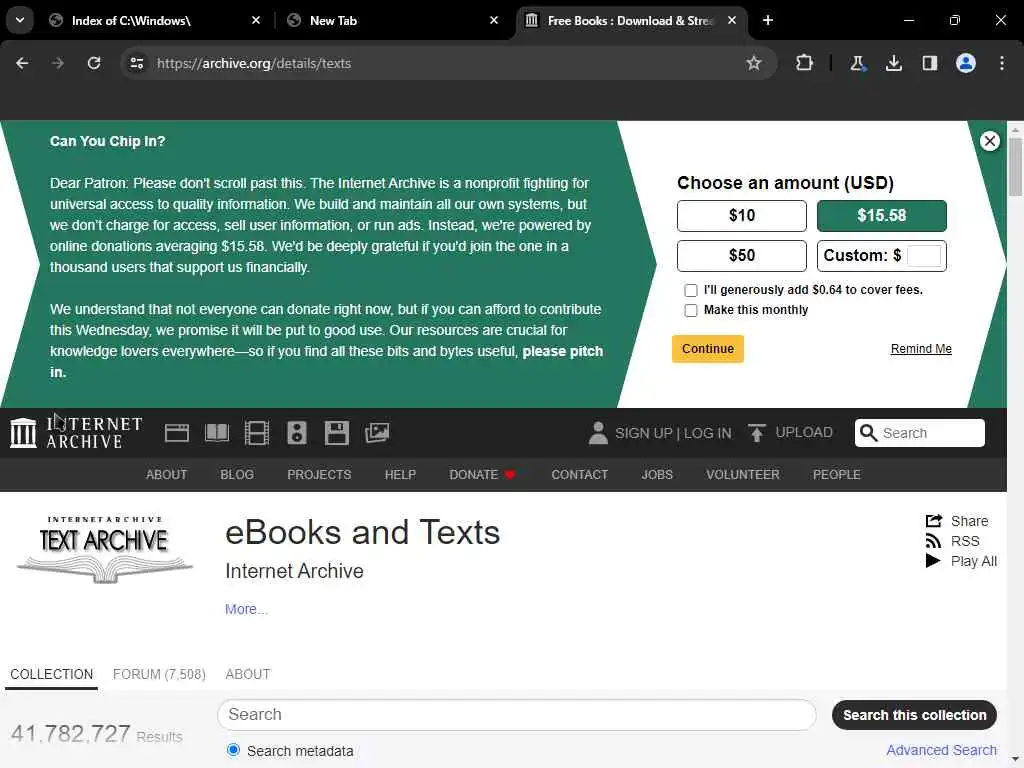Bookmark this page with star icon
1024x768 pixels.
point(754,63)
